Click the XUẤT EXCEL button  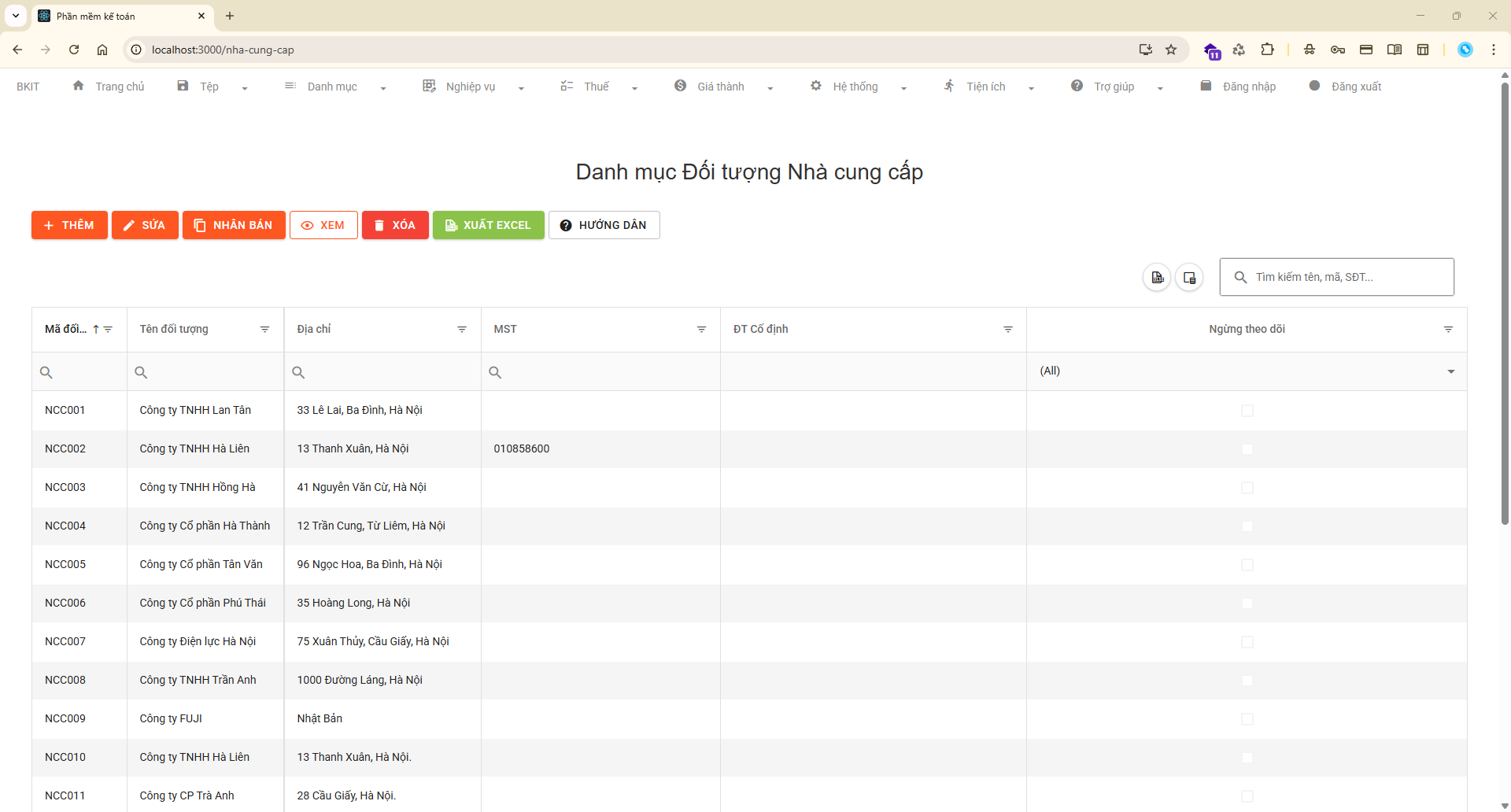click(488, 225)
